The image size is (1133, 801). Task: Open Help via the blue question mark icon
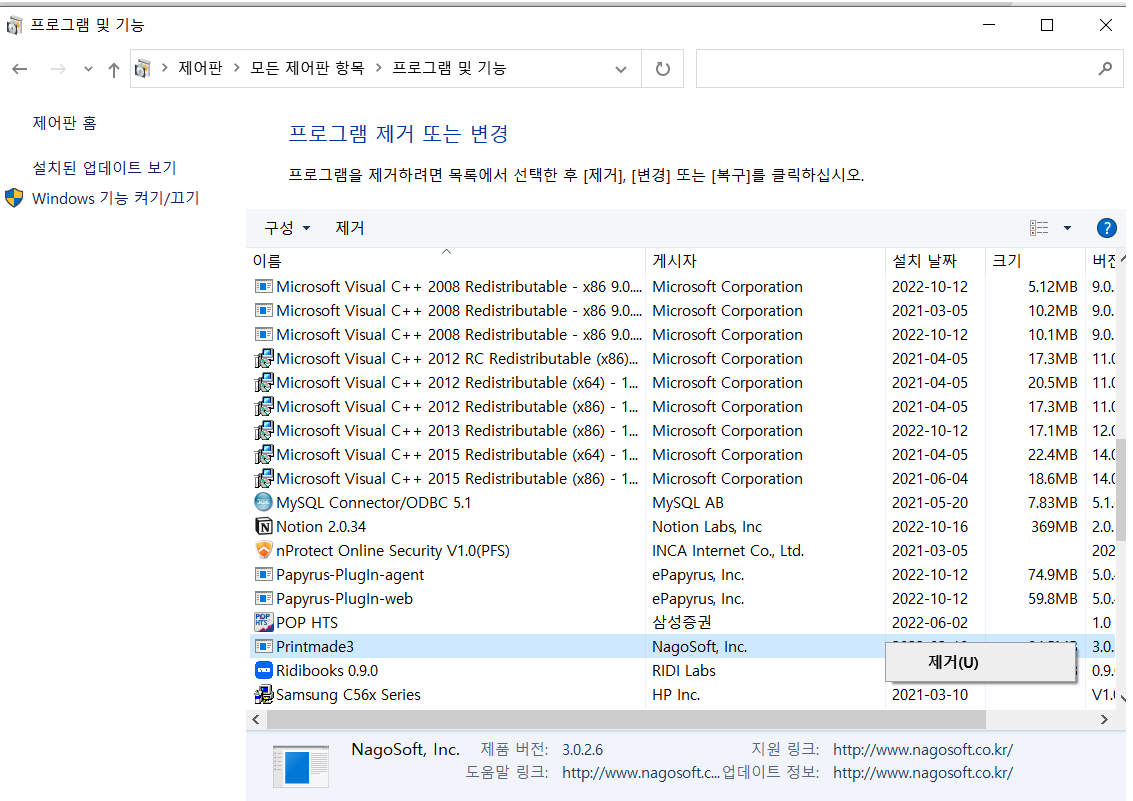click(1106, 227)
